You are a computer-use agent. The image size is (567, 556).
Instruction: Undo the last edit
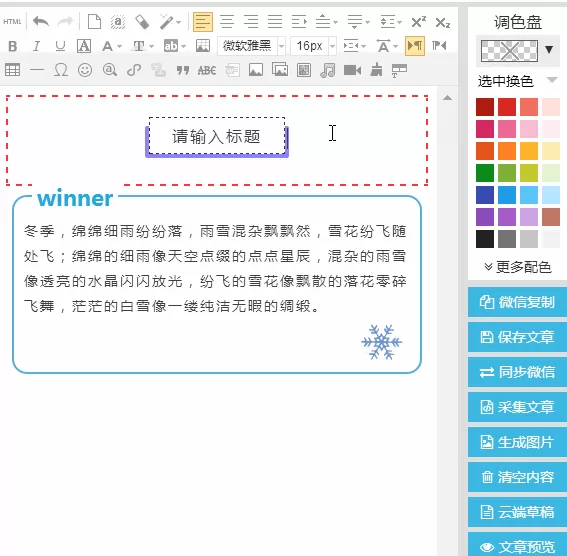point(41,22)
